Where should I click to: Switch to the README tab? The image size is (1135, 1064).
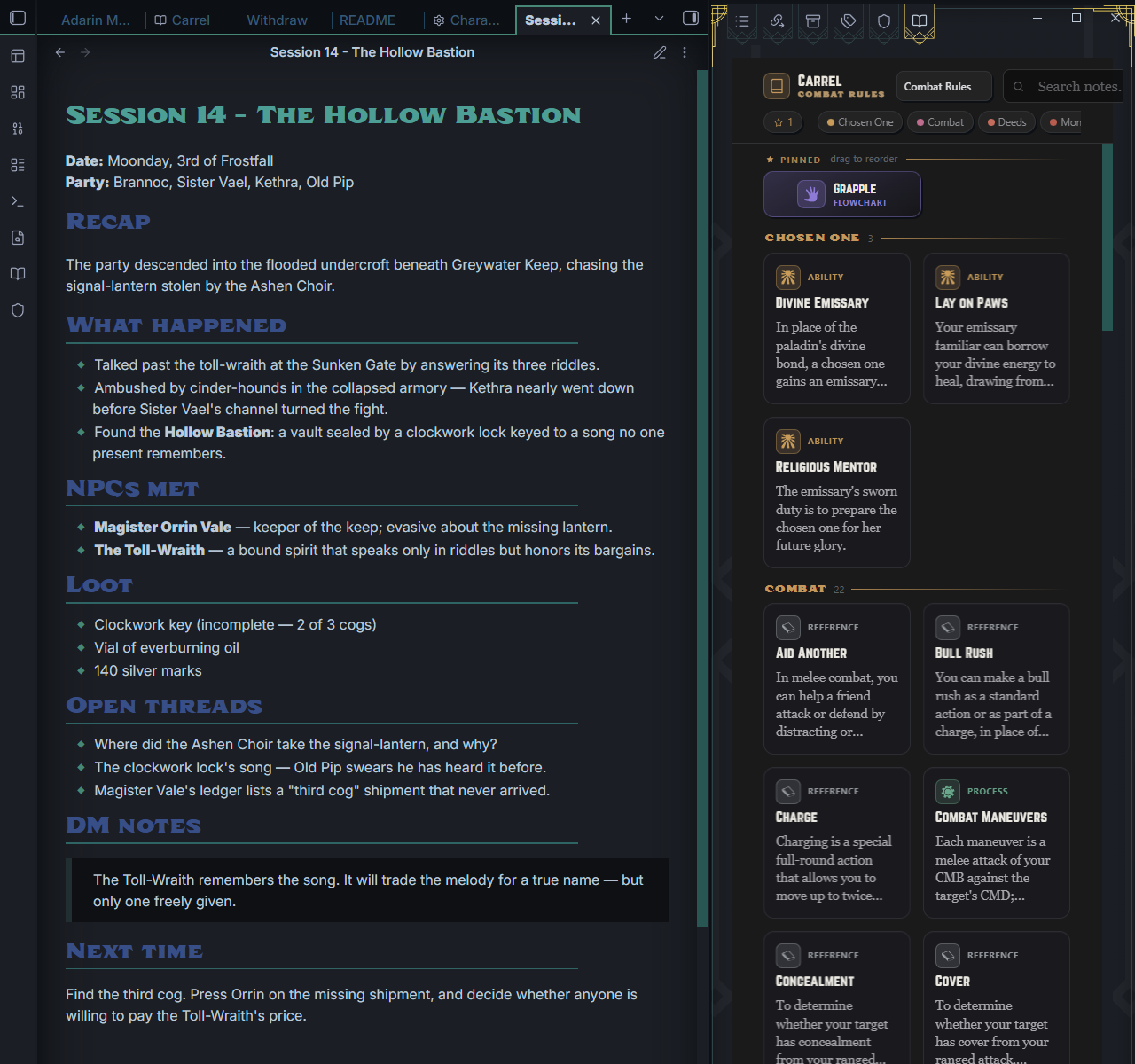(x=367, y=20)
